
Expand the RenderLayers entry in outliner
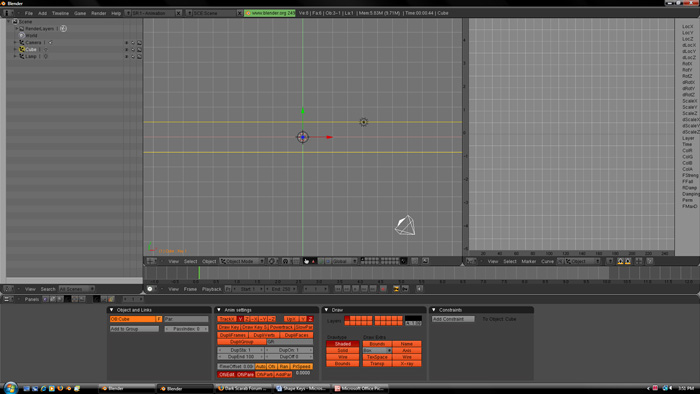17,29
